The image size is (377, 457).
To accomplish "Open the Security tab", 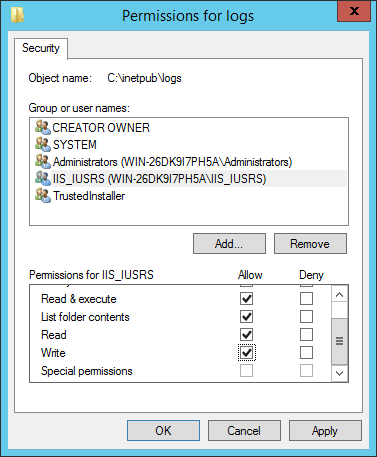I will click(x=41, y=48).
